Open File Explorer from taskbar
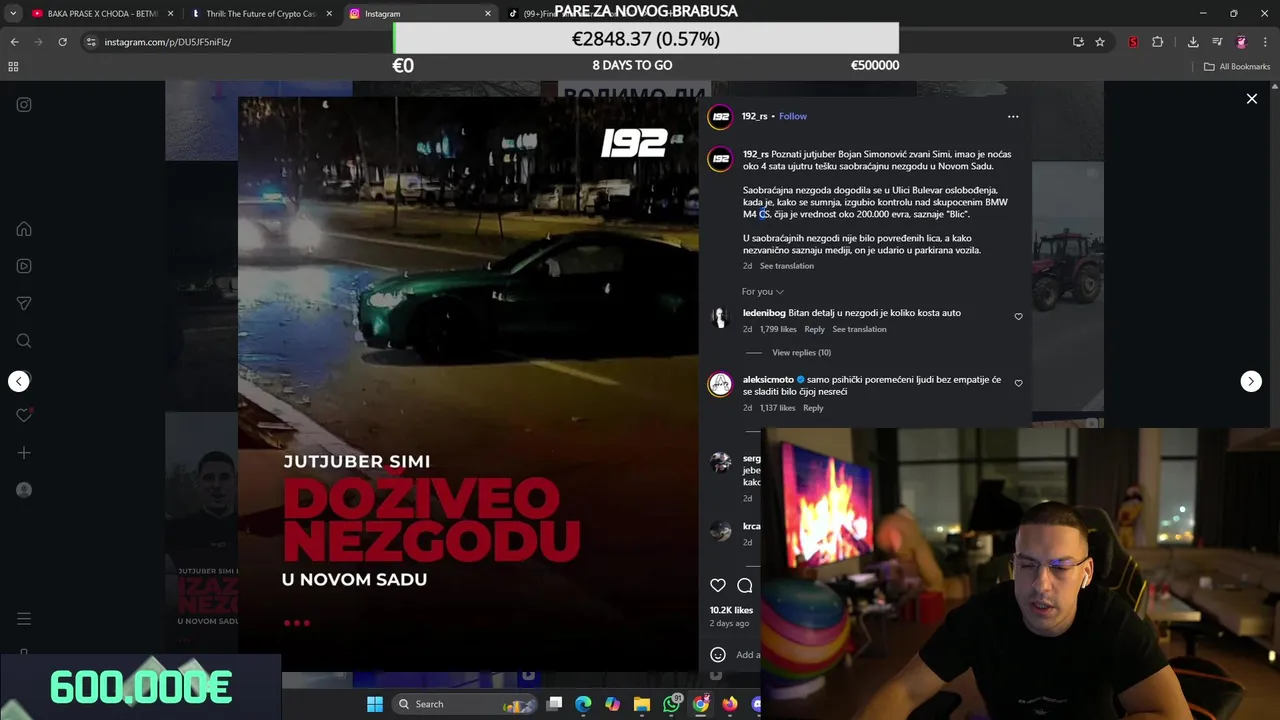1280x720 pixels. pos(642,704)
